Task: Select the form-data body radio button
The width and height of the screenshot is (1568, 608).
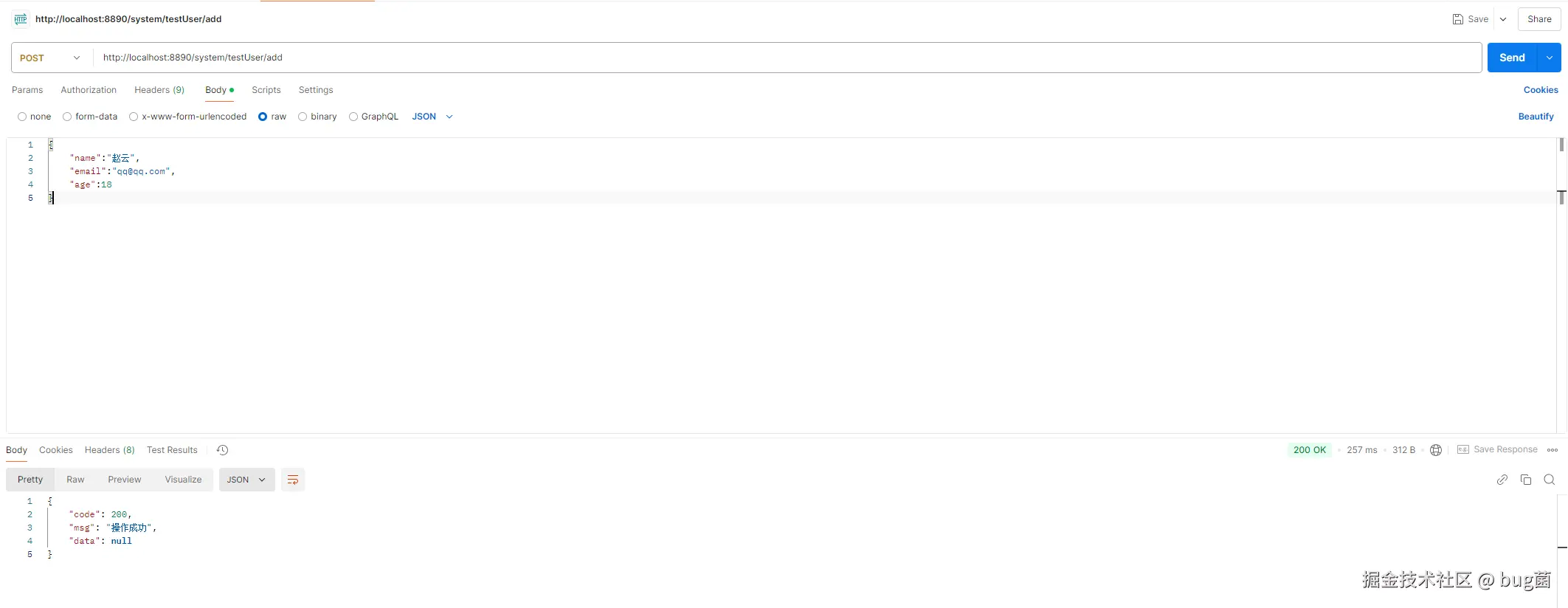Action: (x=67, y=117)
